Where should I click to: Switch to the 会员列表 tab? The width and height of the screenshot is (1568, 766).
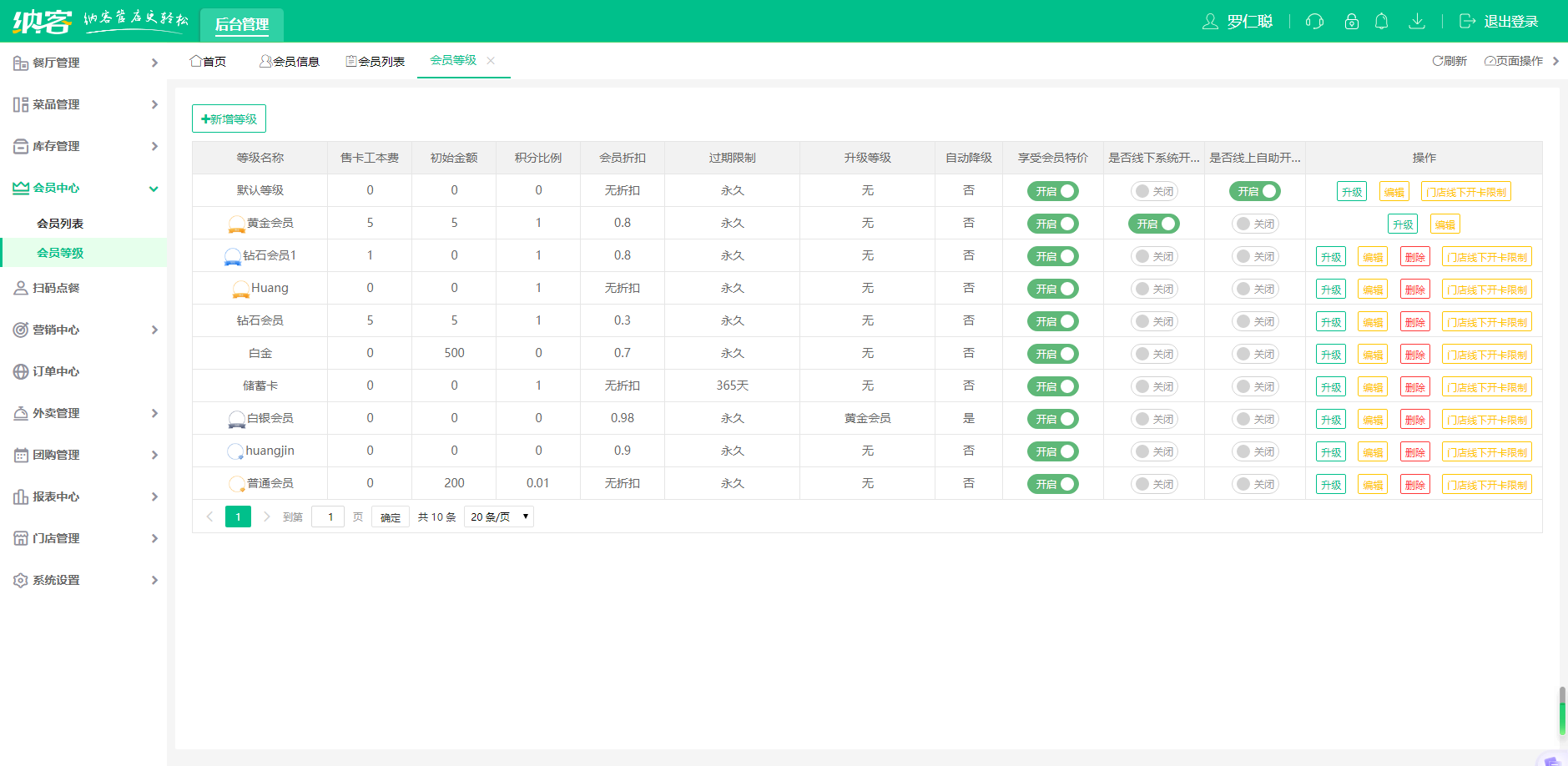point(376,61)
